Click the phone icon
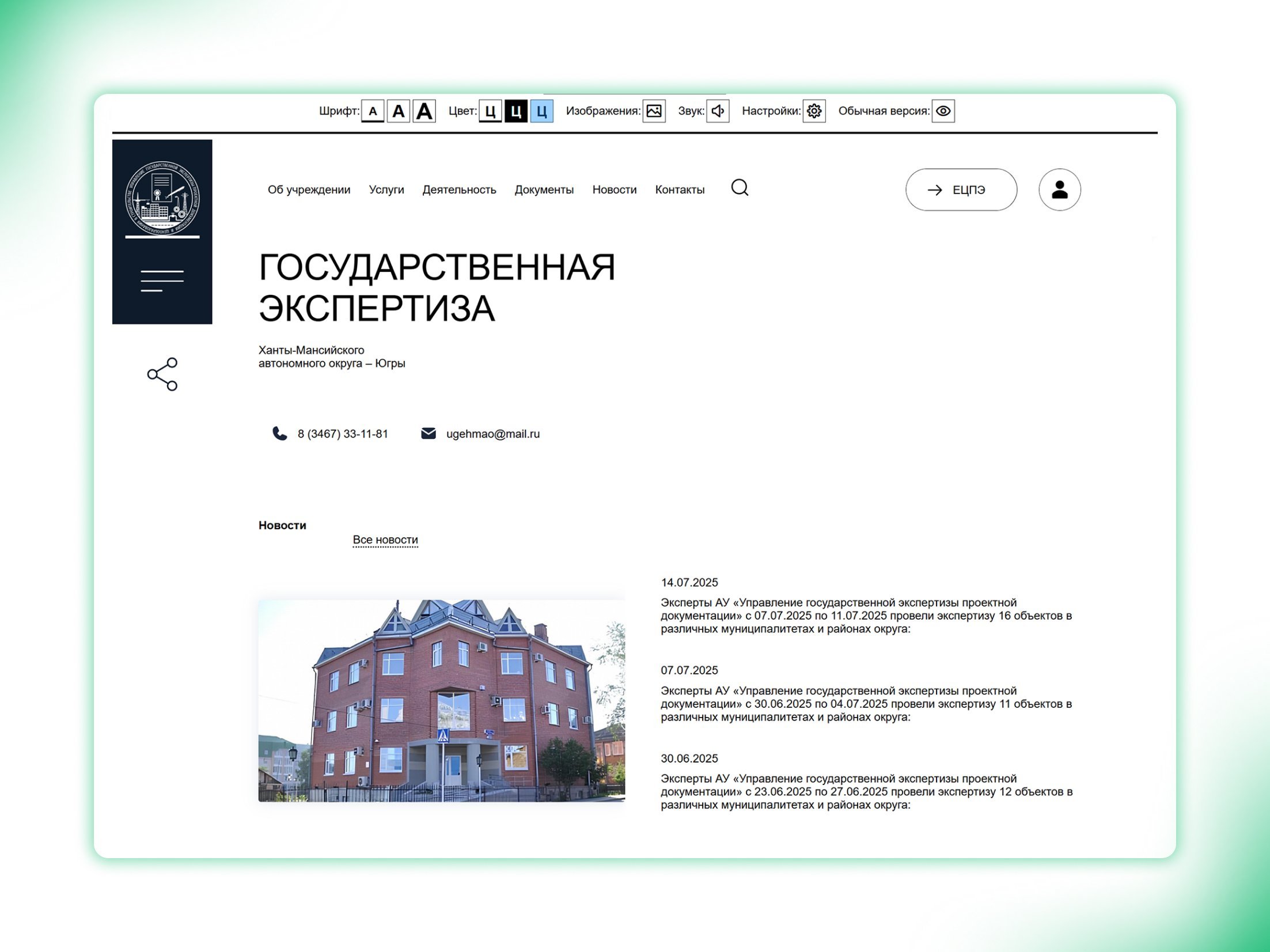 (x=279, y=434)
